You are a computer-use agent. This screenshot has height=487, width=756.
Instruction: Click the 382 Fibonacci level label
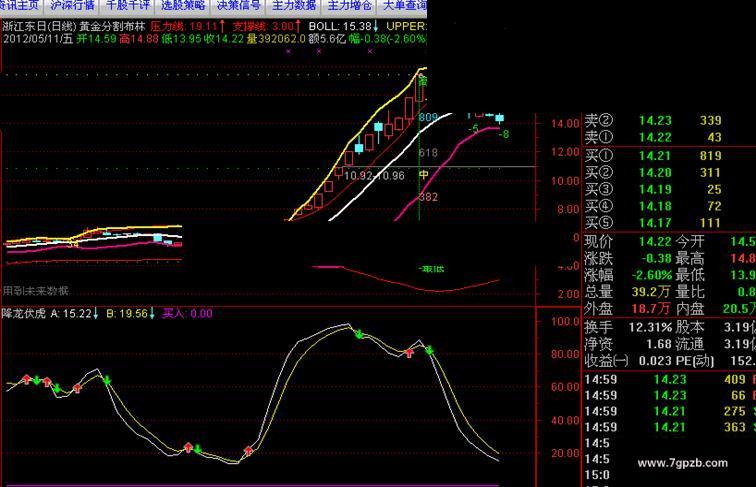pos(428,197)
